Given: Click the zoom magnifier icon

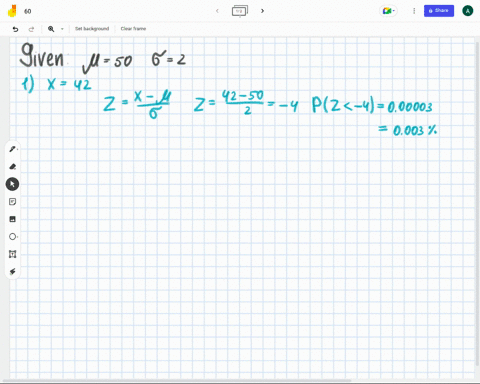Looking at the screenshot, I should pyautogui.click(x=51, y=29).
